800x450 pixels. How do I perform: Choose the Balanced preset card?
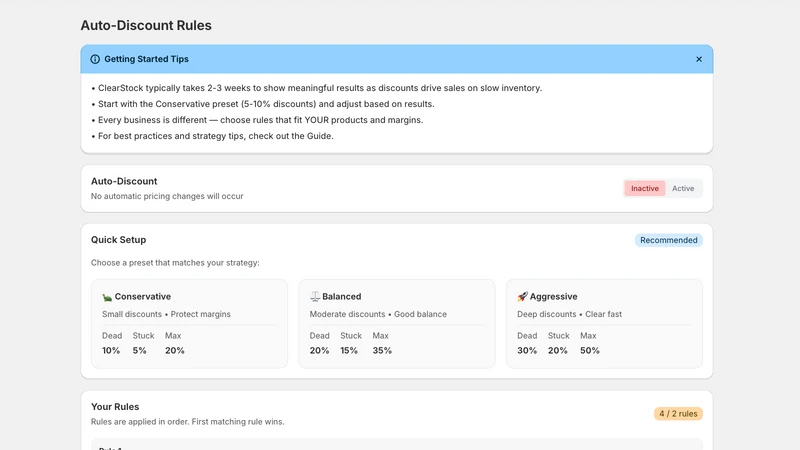click(396, 323)
